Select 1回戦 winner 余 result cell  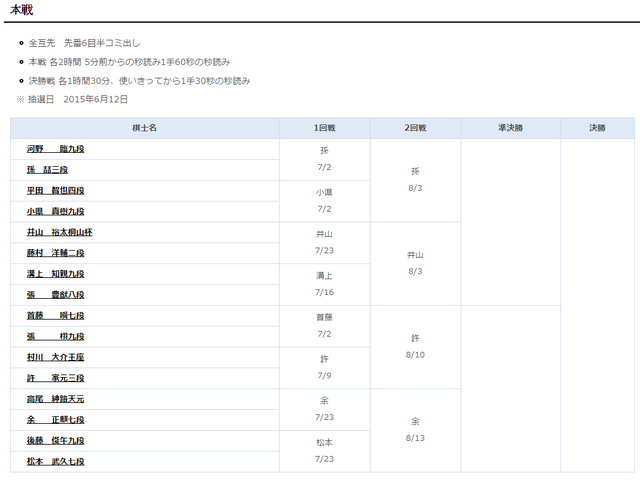[324, 409]
